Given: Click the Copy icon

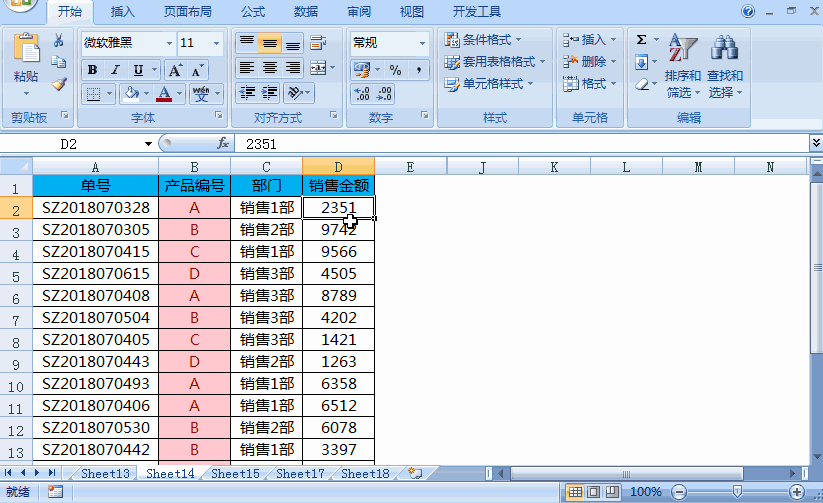Looking at the screenshot, I should (x=59, y=62).
